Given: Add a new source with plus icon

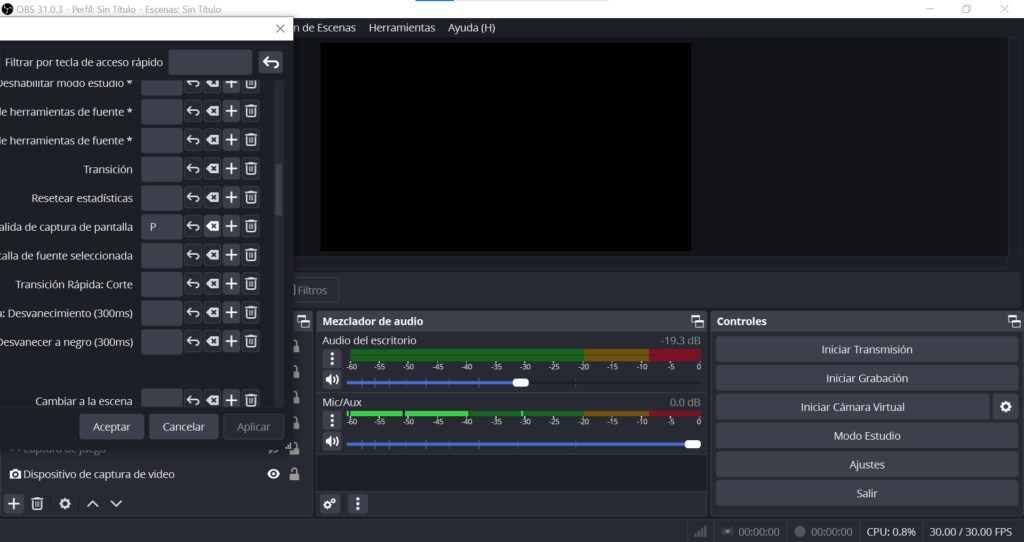Looking at the screenshot, I should pyautogui.click(x=14, y=504).
